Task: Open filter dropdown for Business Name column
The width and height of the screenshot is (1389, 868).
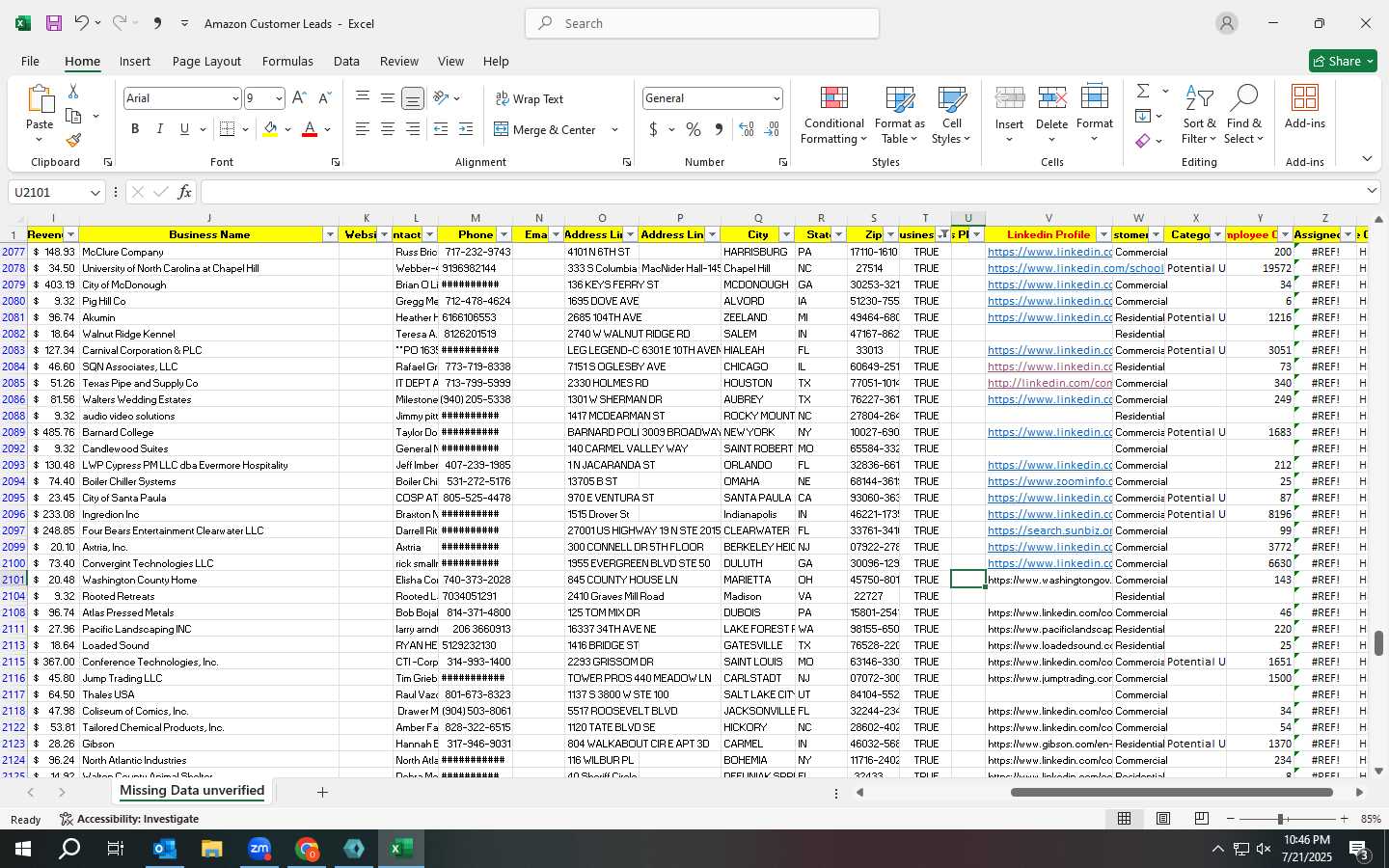Action: click(330, 234)
